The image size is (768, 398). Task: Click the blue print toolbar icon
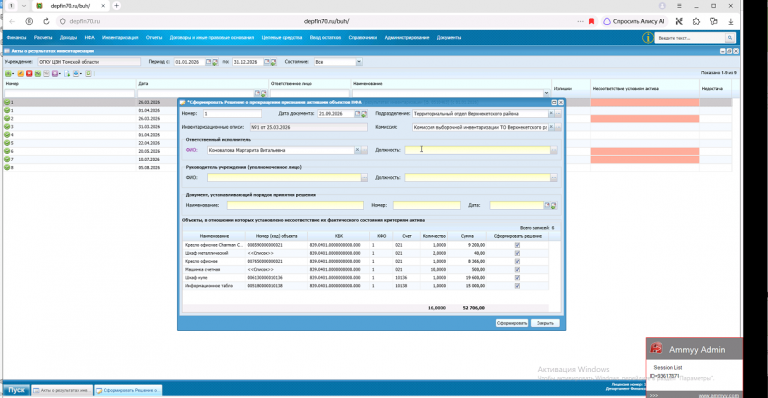coord(76,74)
